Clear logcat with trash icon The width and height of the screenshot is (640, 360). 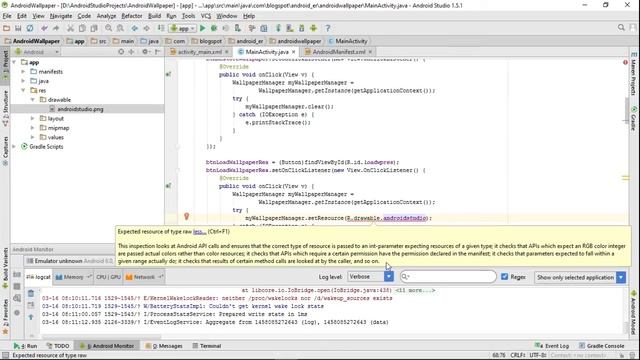(x=31, y=293)
